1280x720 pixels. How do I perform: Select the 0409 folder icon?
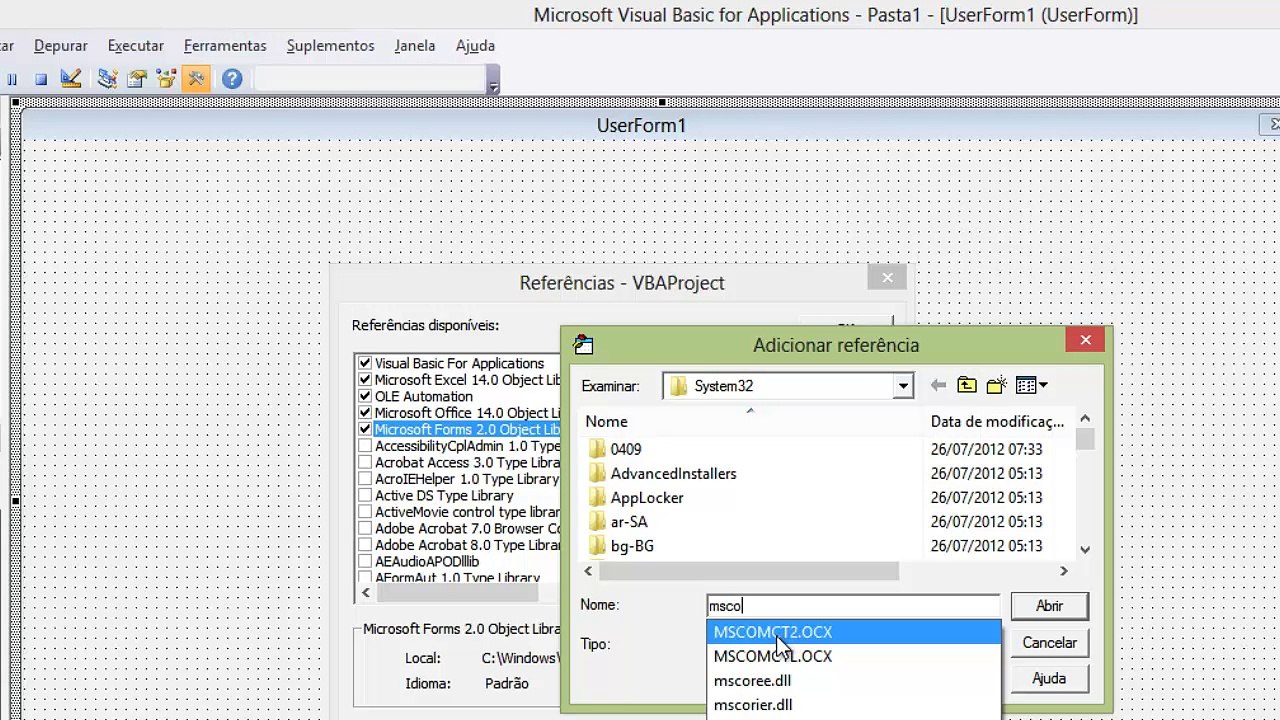[598, 449]
